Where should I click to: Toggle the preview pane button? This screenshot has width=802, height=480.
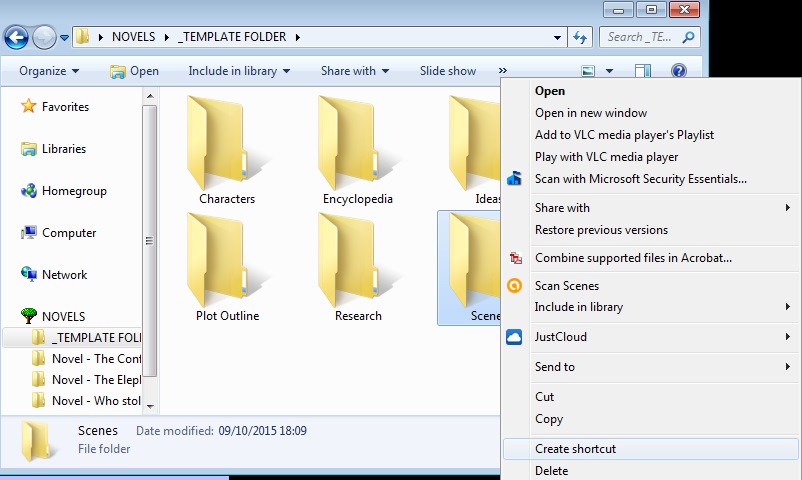(x=643, y=71)
